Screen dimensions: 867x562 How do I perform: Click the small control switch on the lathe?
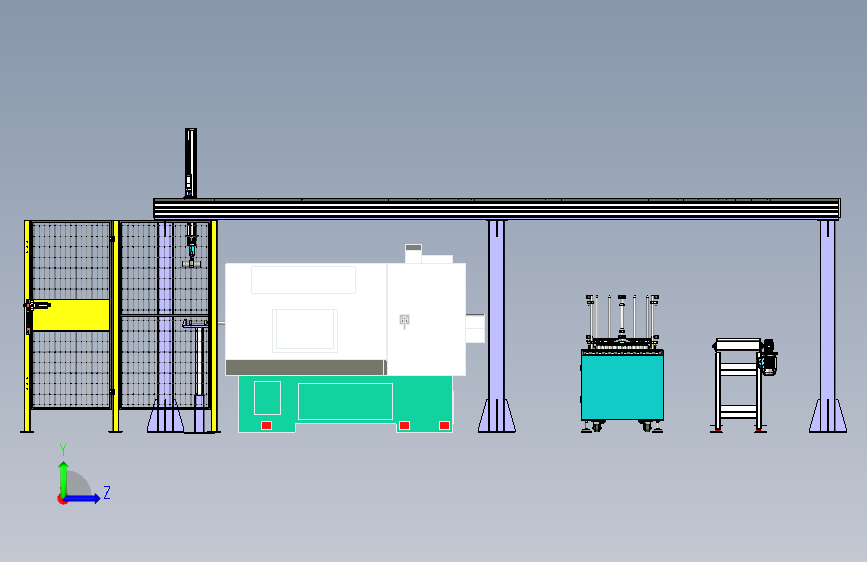pyautogui.click(x=404, y=320)
